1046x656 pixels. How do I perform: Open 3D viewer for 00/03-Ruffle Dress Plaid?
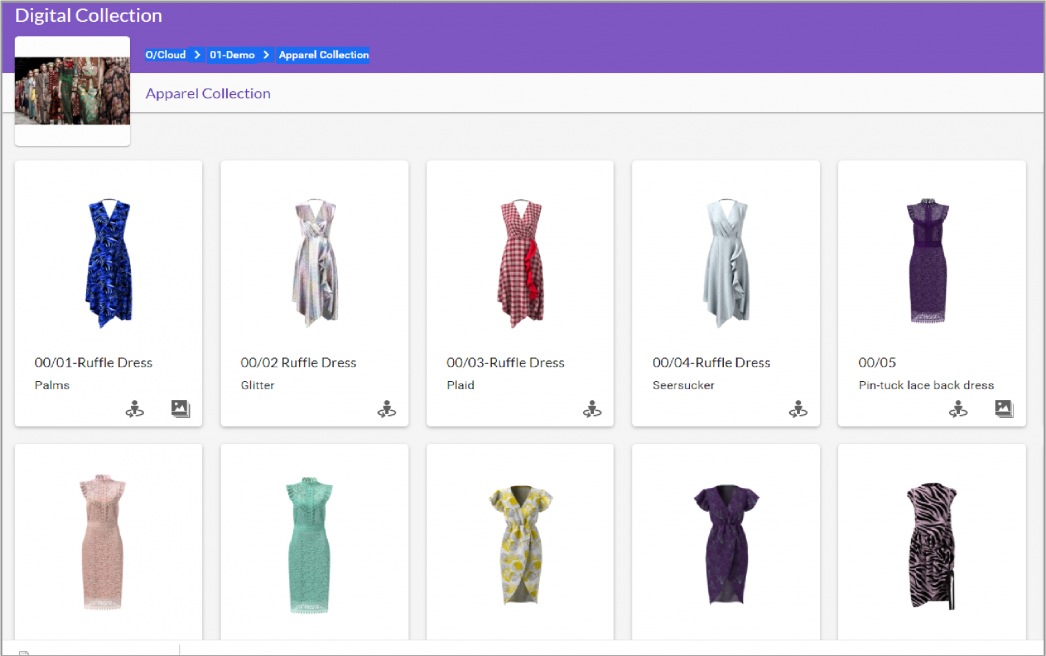[x=592, y=408]
